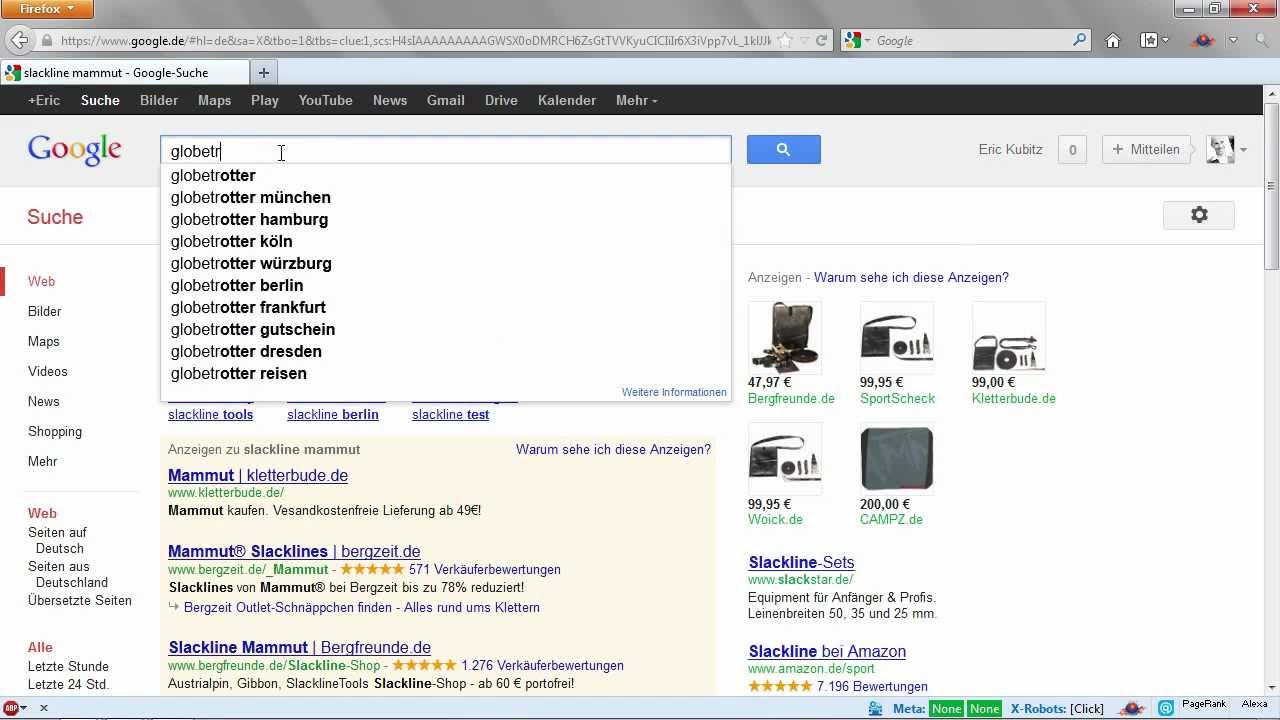Click the X-Robots [Click] status item

pyautogui.click(x=1057, y=709)
